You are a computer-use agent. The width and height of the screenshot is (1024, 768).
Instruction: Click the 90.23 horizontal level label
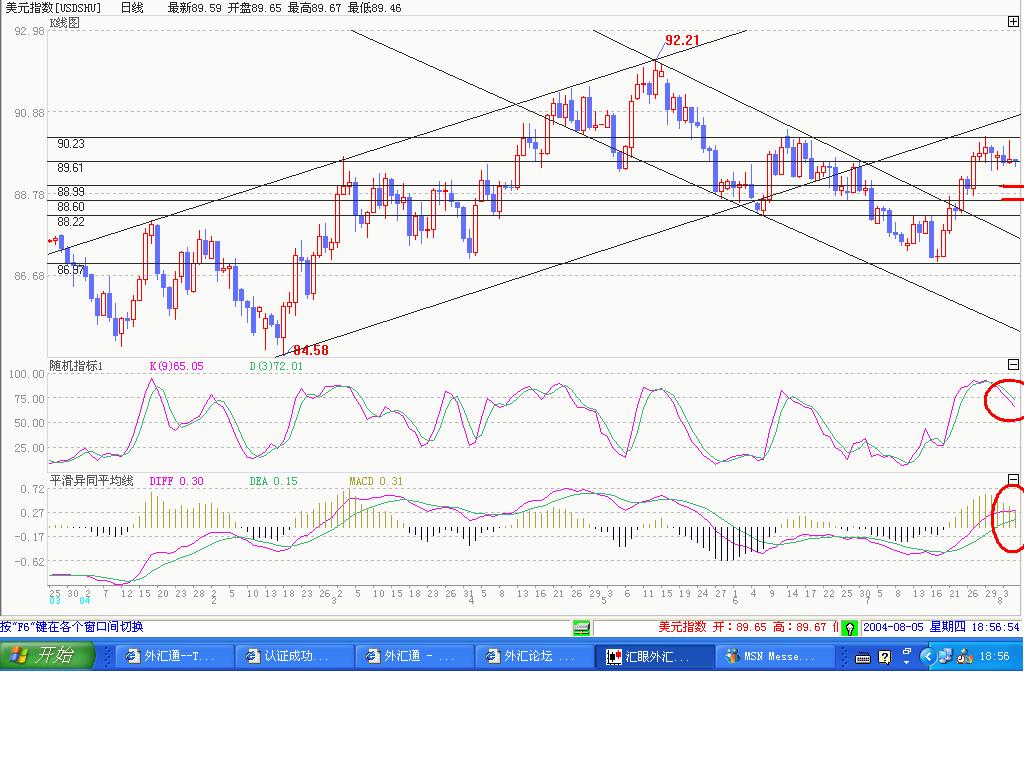[71, 144]
